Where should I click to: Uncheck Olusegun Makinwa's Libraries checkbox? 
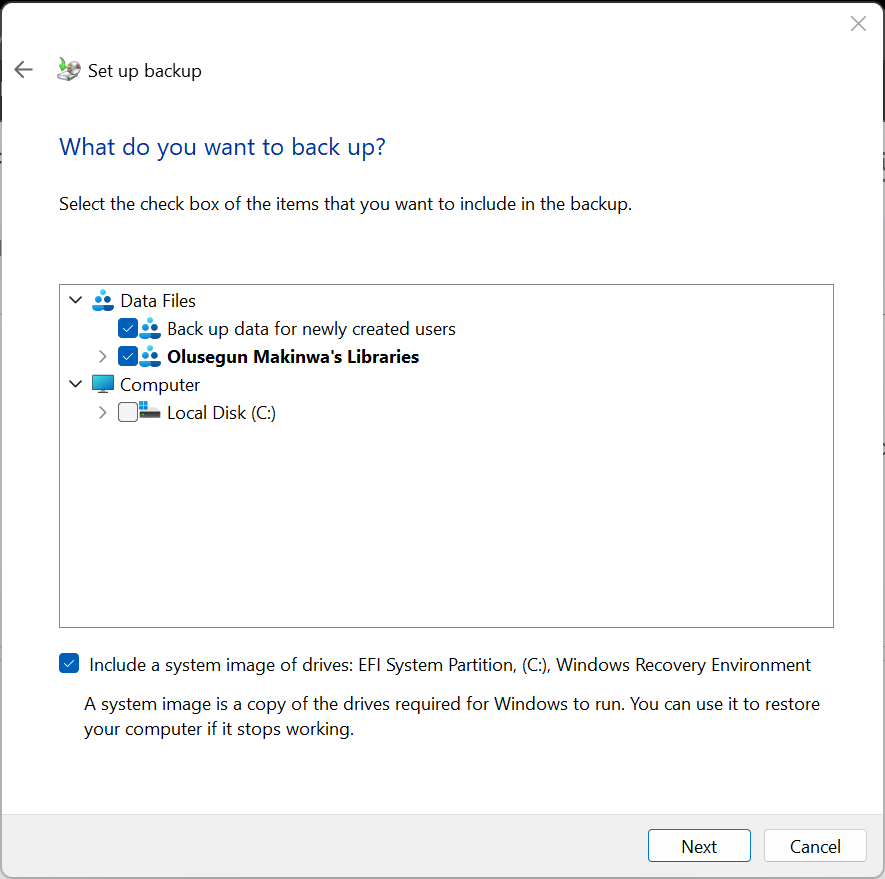click(x=128, y=356)
